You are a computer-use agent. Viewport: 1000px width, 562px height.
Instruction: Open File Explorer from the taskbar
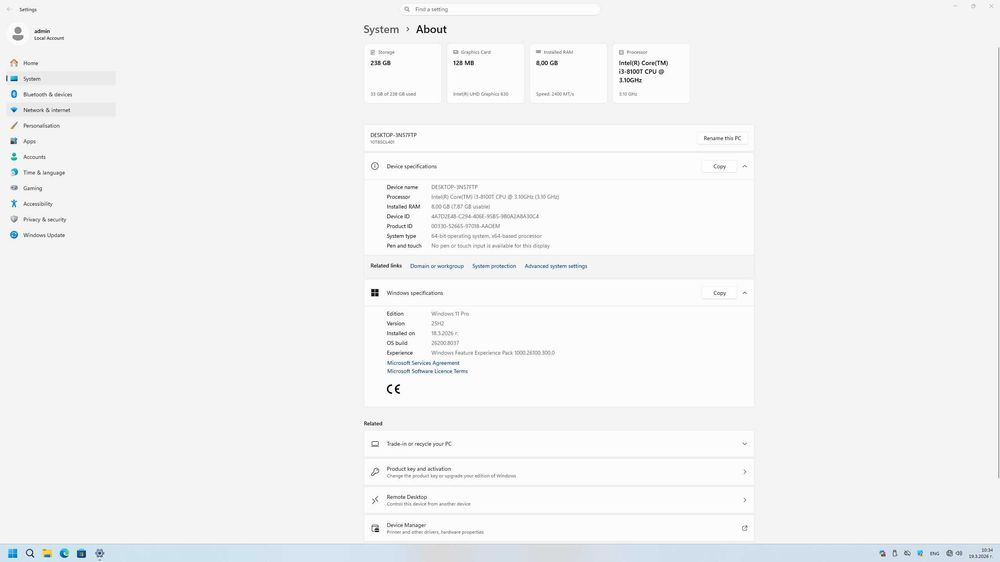(x=47, y=553)
